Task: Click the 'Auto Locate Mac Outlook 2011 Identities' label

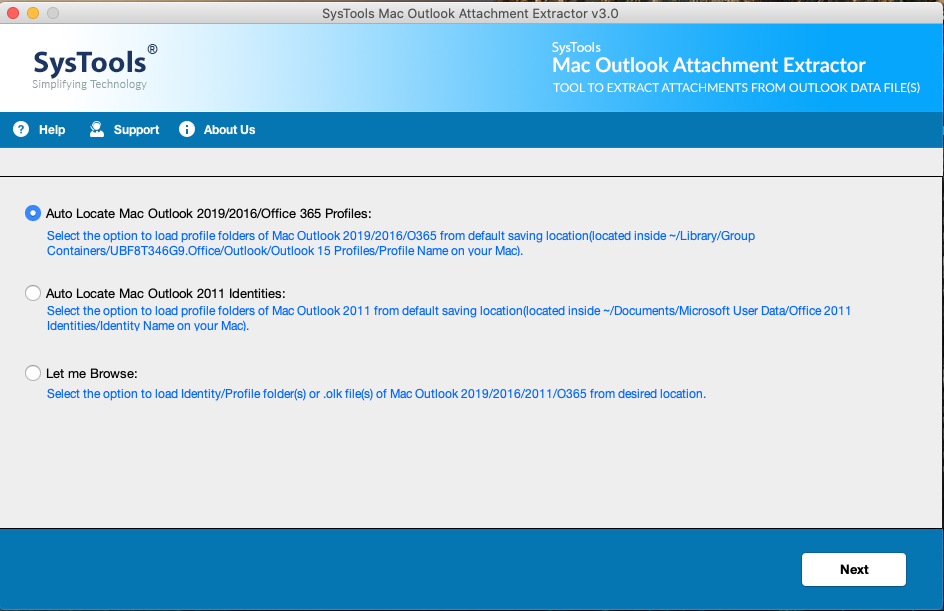Action: [x=166, y=293]
